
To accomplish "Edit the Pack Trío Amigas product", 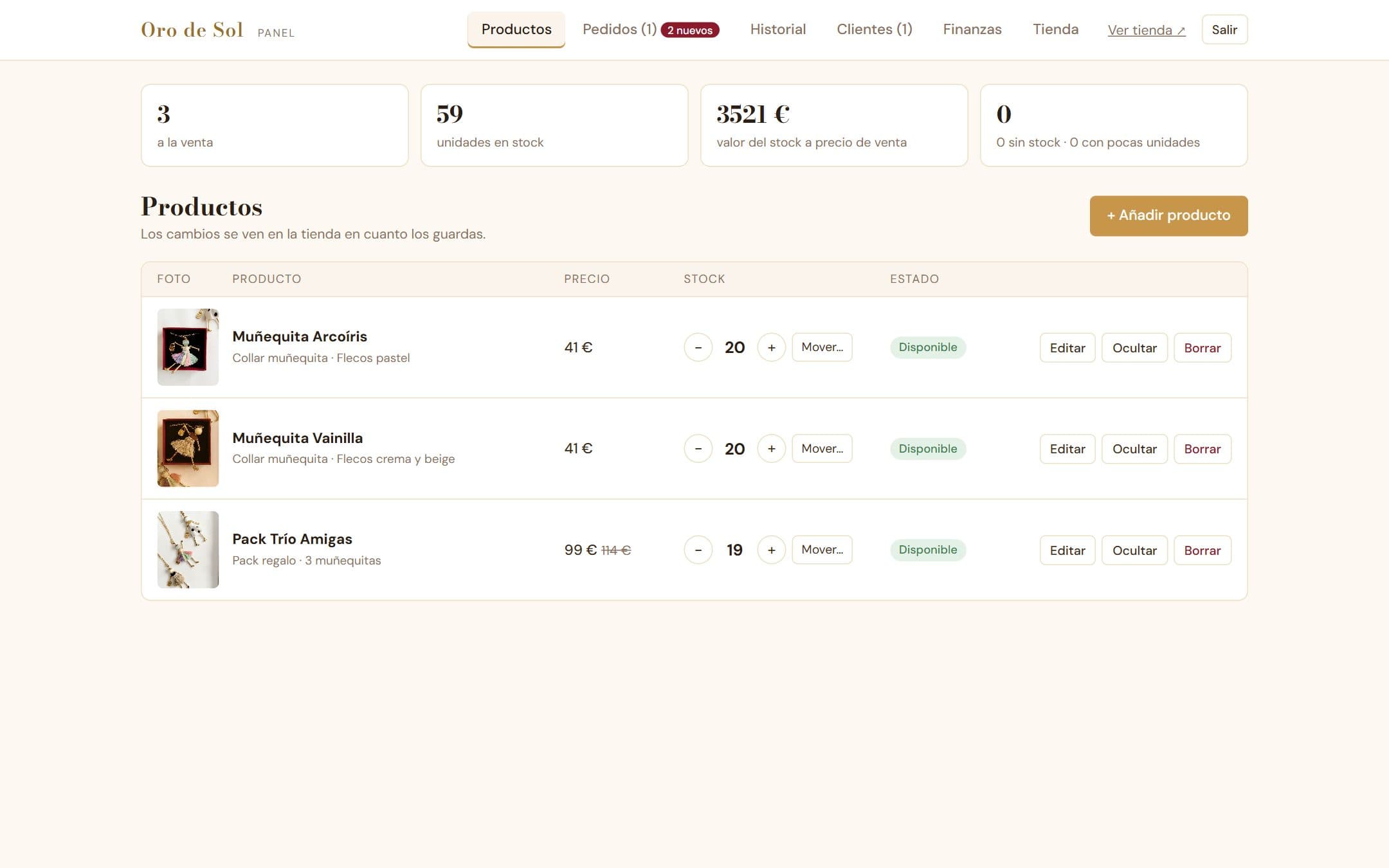I will tap(1067, 550).
